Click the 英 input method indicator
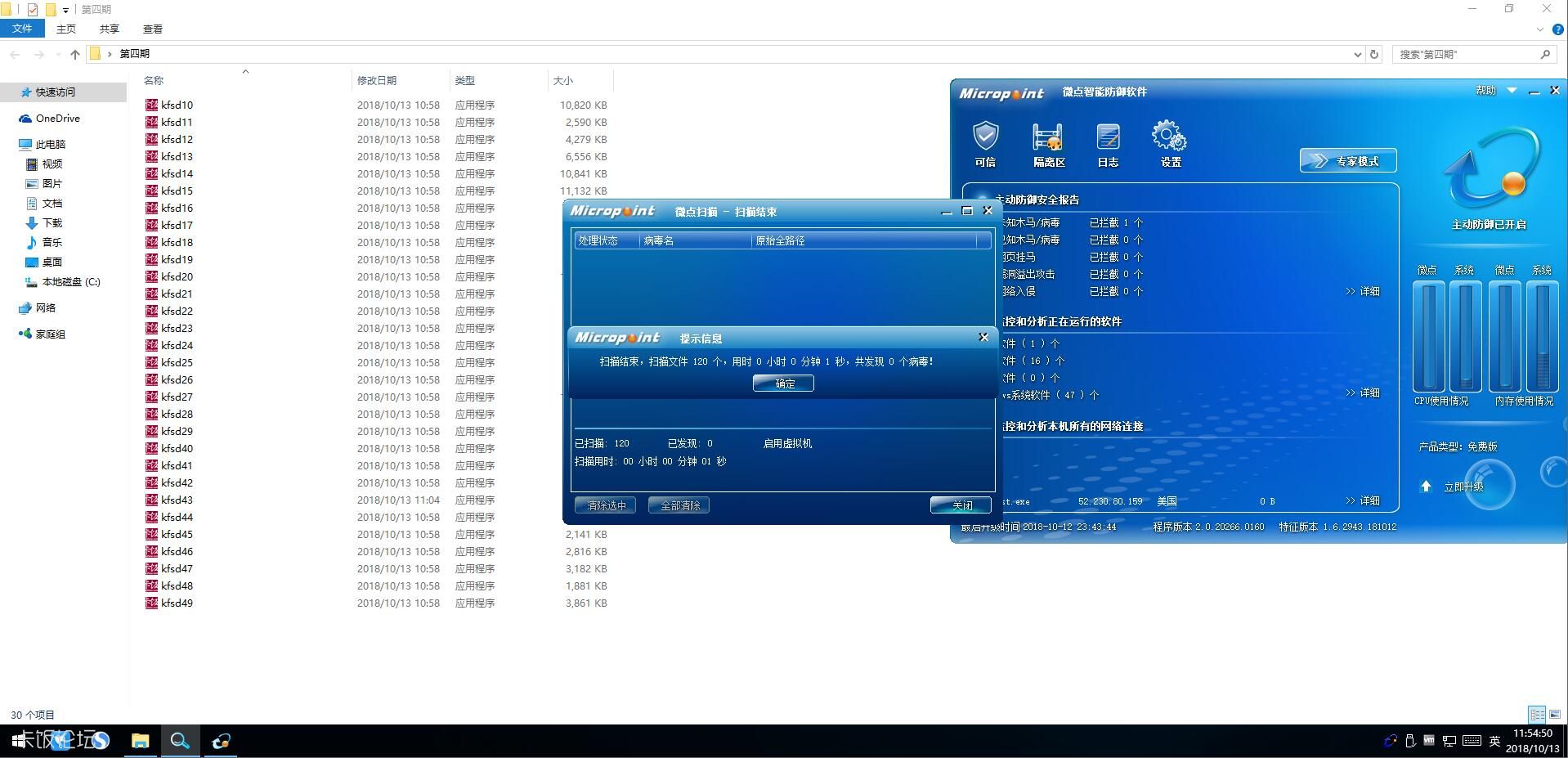Screen dimensions: 1568x758 (x=1494, y=741)
